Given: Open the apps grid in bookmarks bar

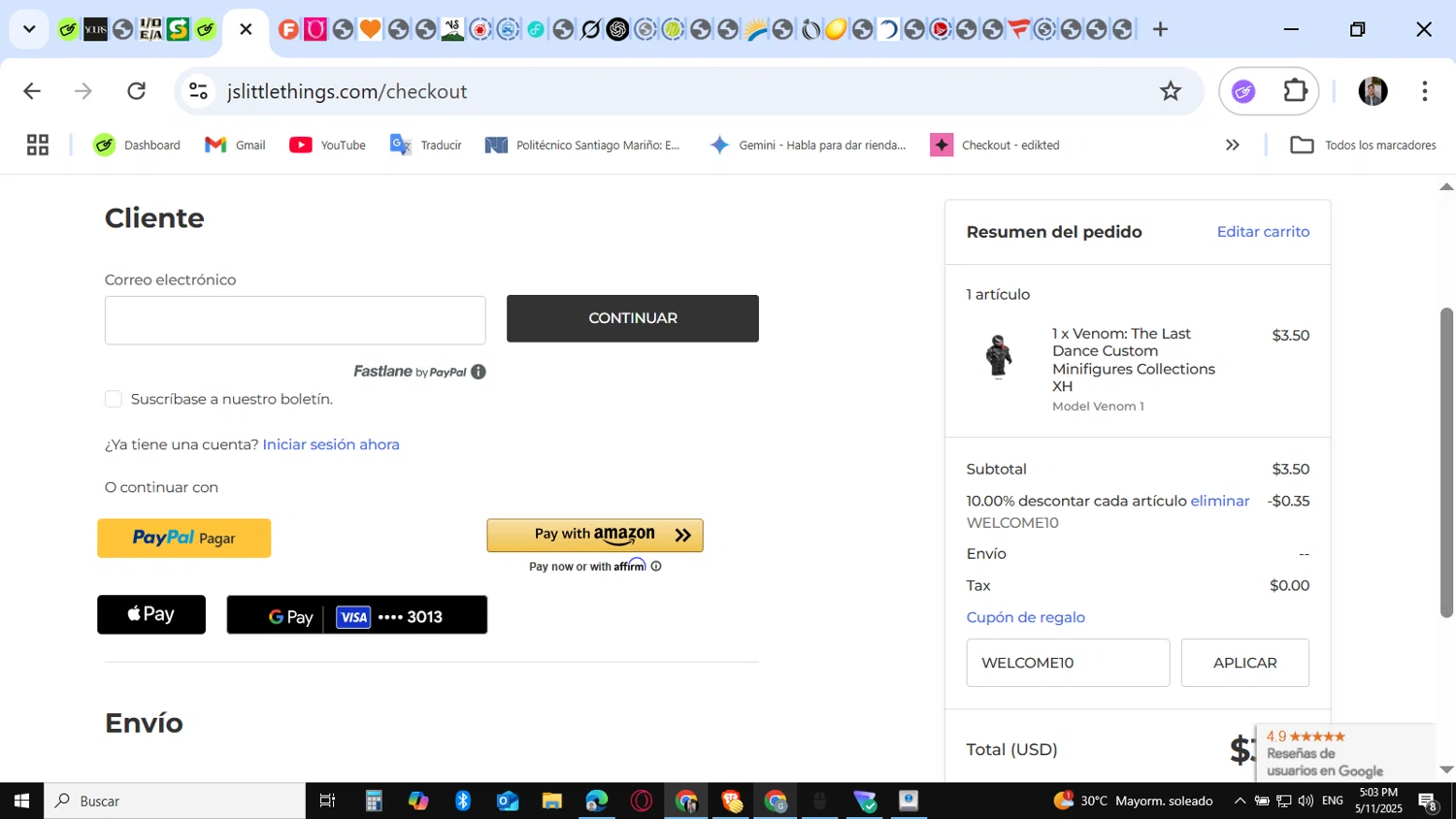Looking at the screenshot, I should (x=38, y=145).
